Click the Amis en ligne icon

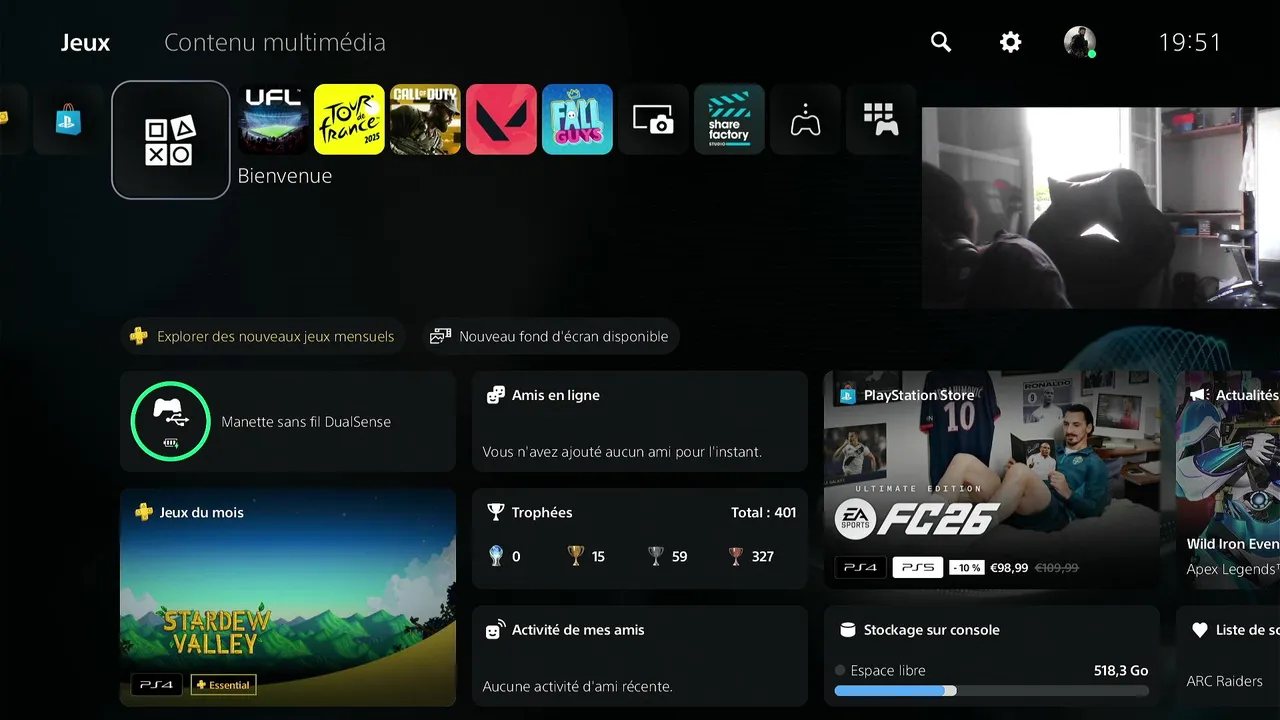click(x=495, y=395)
